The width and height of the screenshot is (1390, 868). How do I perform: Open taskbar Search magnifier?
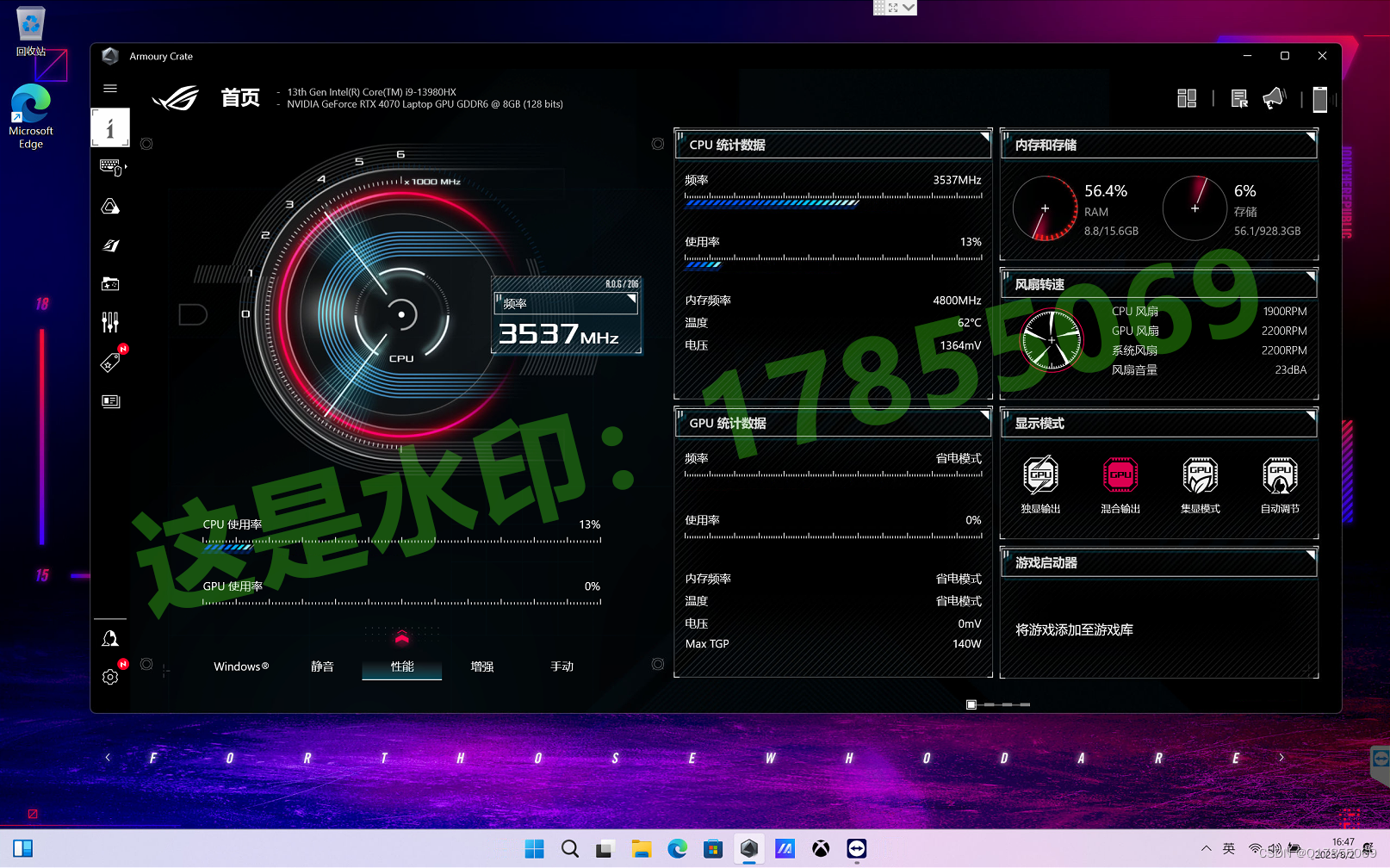(x=569, y=849)
